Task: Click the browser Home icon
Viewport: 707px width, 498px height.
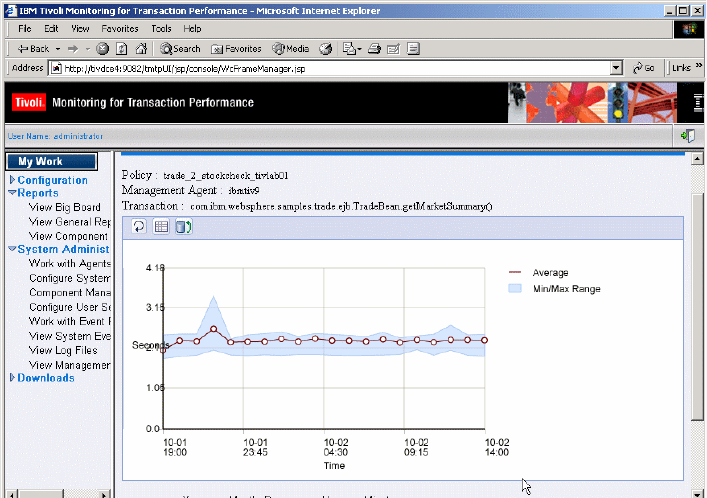Action: tap(142, 49)
